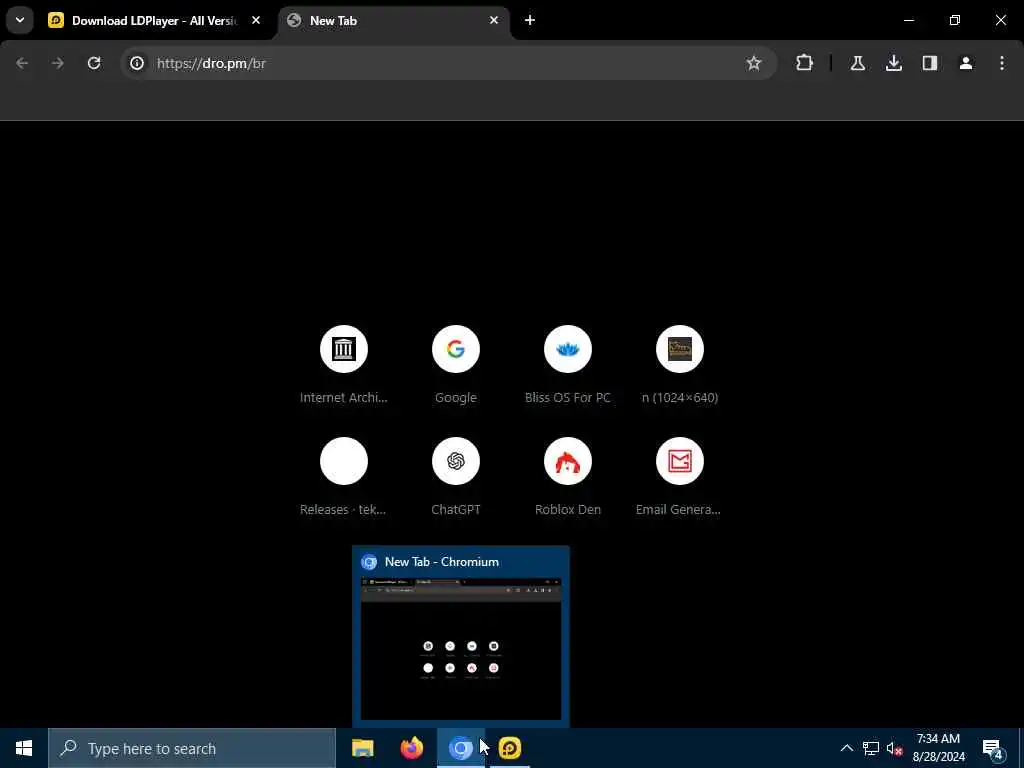1024x768 pixels.
Task: Click the taskbar search box
Action: tap(192, 748)
